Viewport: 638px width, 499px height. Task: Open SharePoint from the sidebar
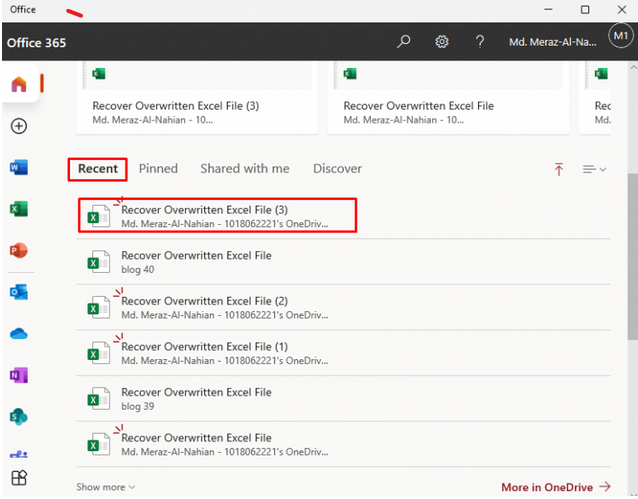pos(19,417)
